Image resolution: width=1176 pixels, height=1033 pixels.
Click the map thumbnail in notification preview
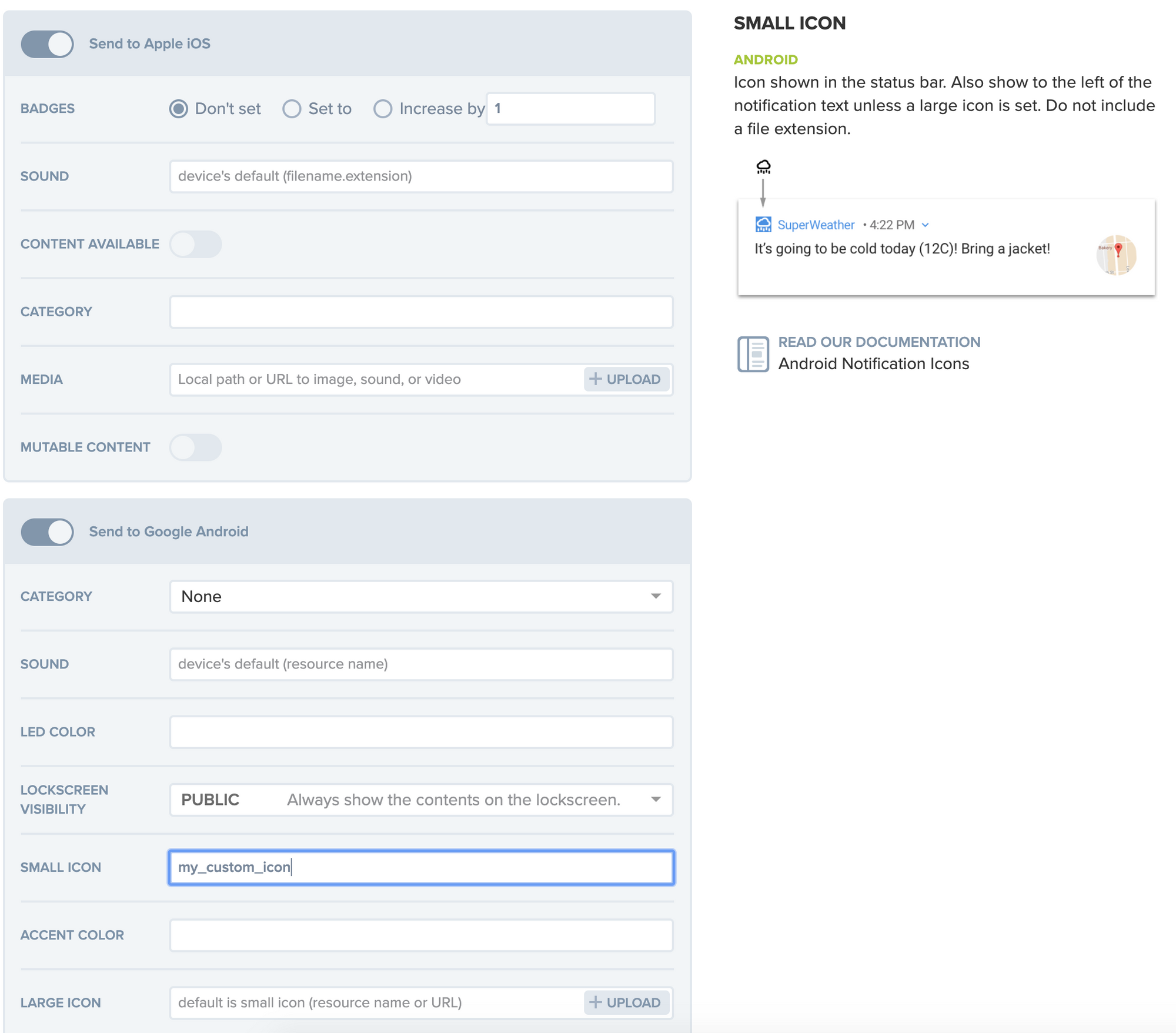click(1116, 255)
